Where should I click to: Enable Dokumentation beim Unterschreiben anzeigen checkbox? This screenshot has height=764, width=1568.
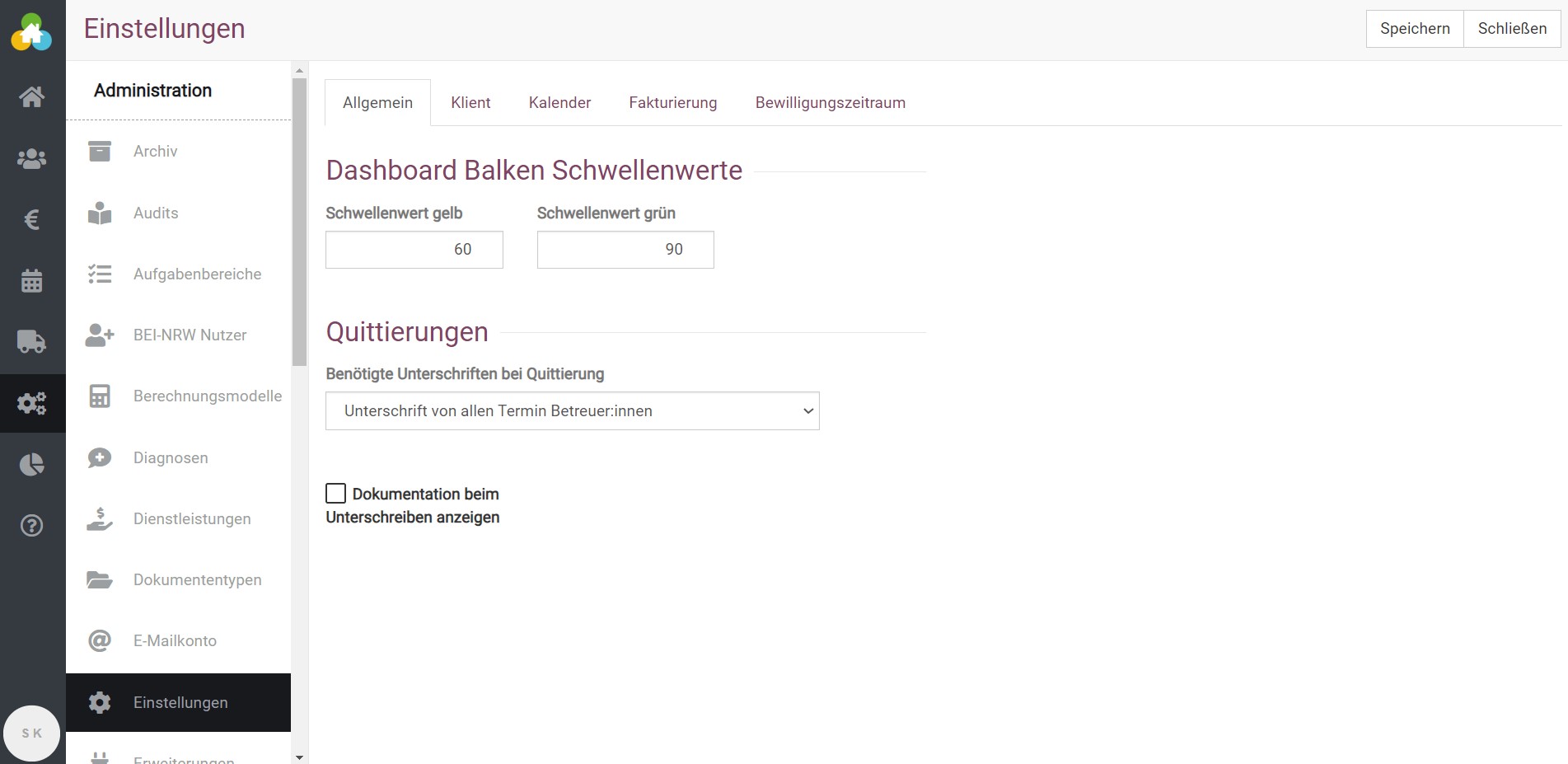pos(335,494)
